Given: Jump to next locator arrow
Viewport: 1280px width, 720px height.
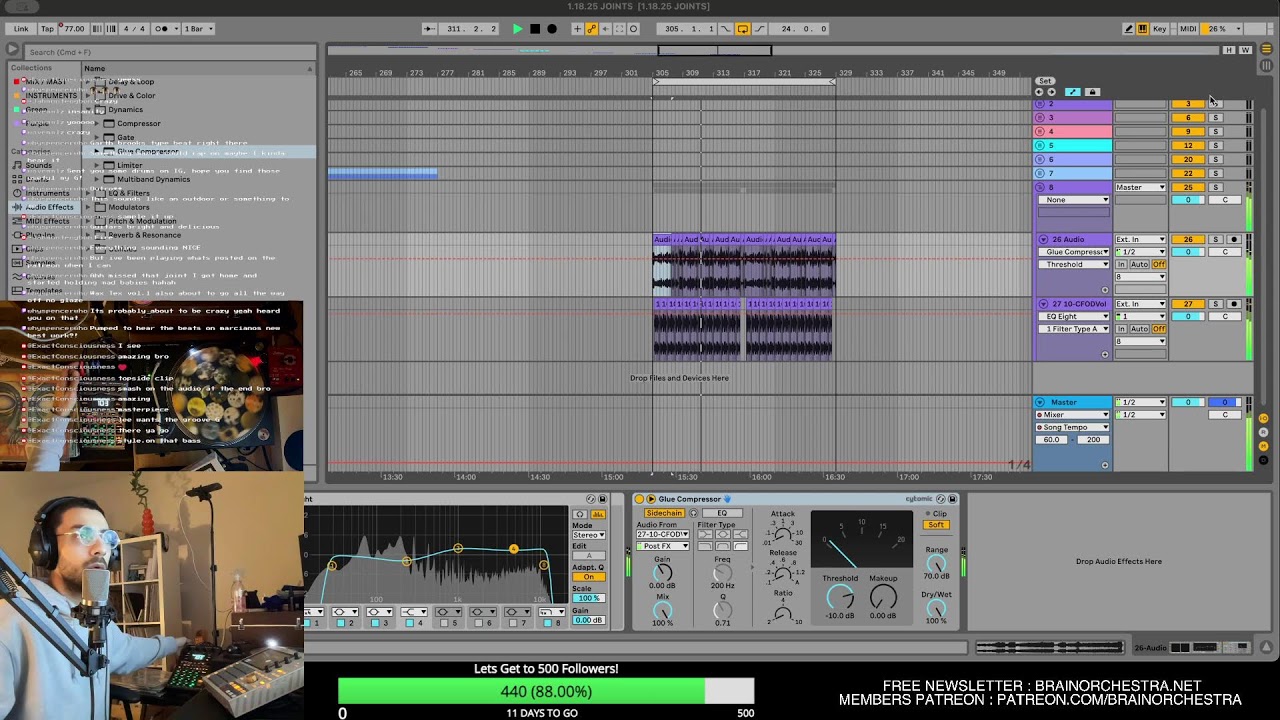Looking at the screenshot, I should point(1051,92).
